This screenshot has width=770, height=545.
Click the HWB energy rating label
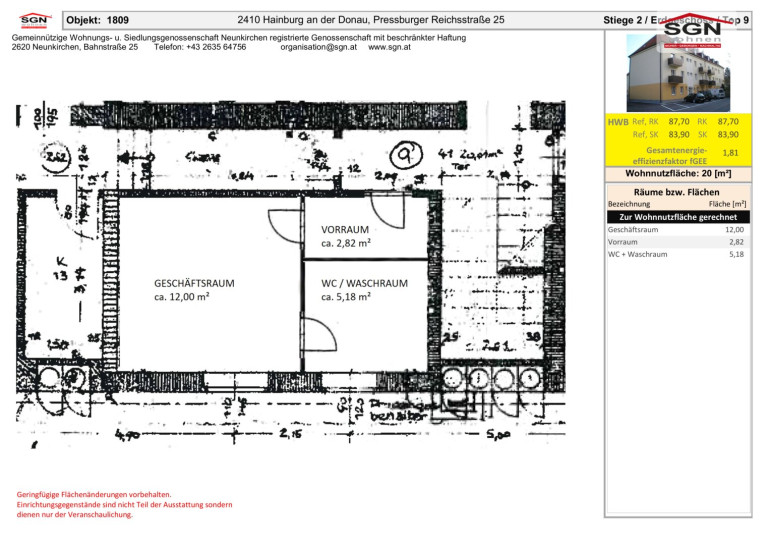click(619, 121)
